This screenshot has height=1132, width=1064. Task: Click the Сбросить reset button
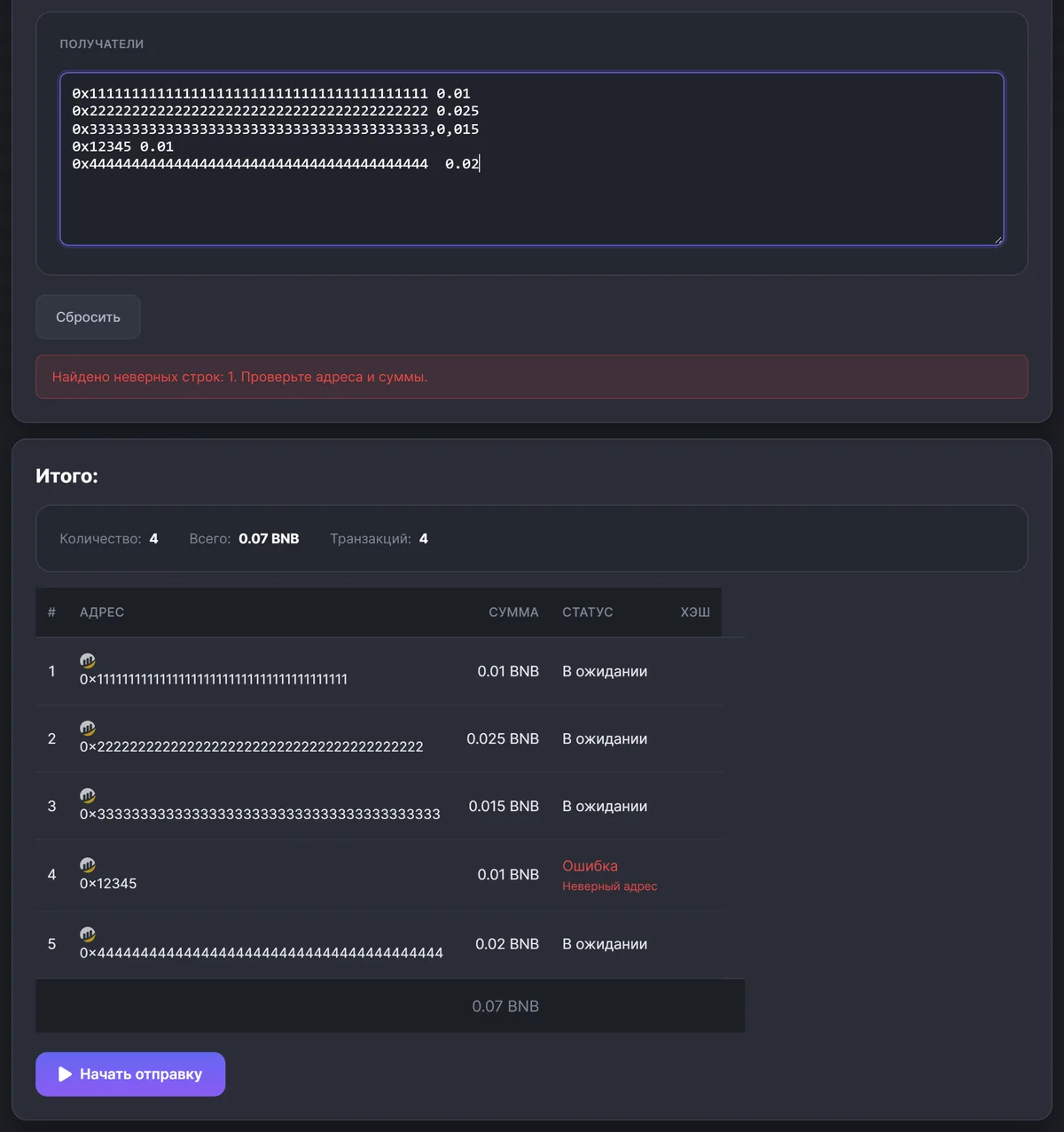coord(88,316)
